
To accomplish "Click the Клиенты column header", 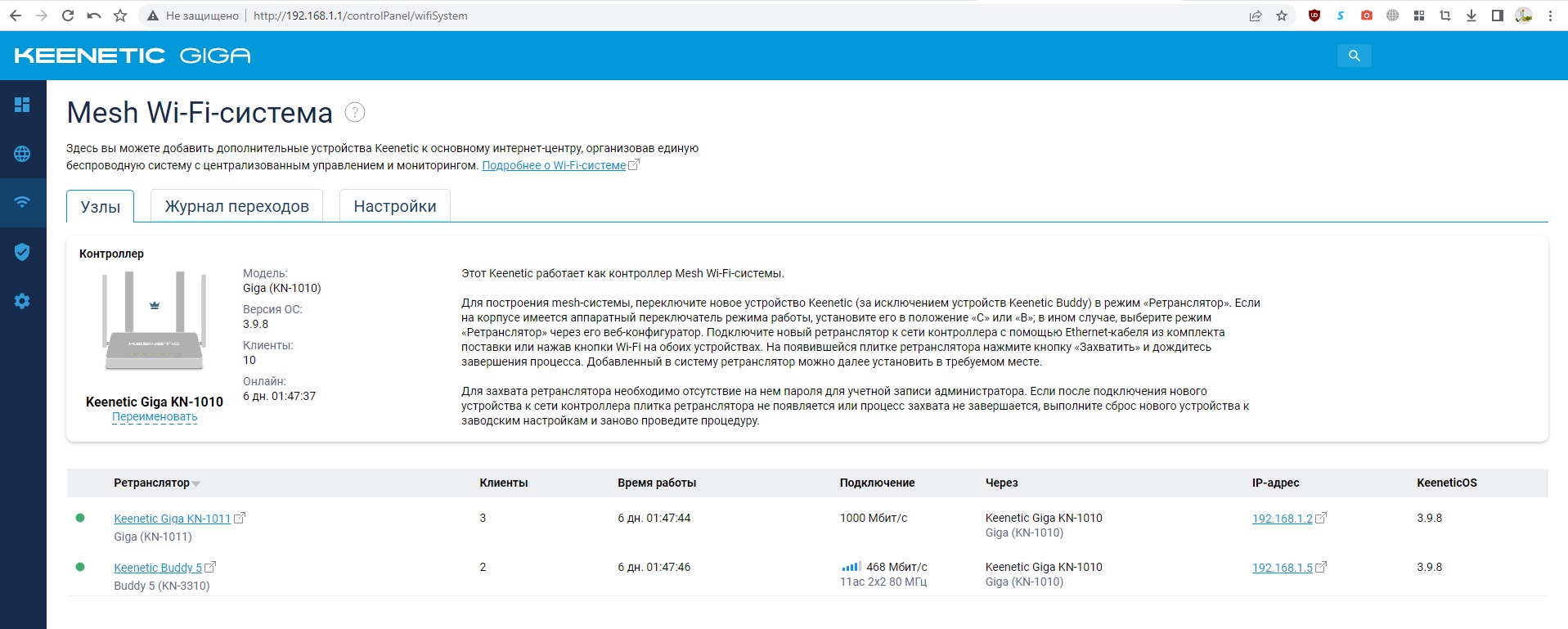I will pos(504,483).
